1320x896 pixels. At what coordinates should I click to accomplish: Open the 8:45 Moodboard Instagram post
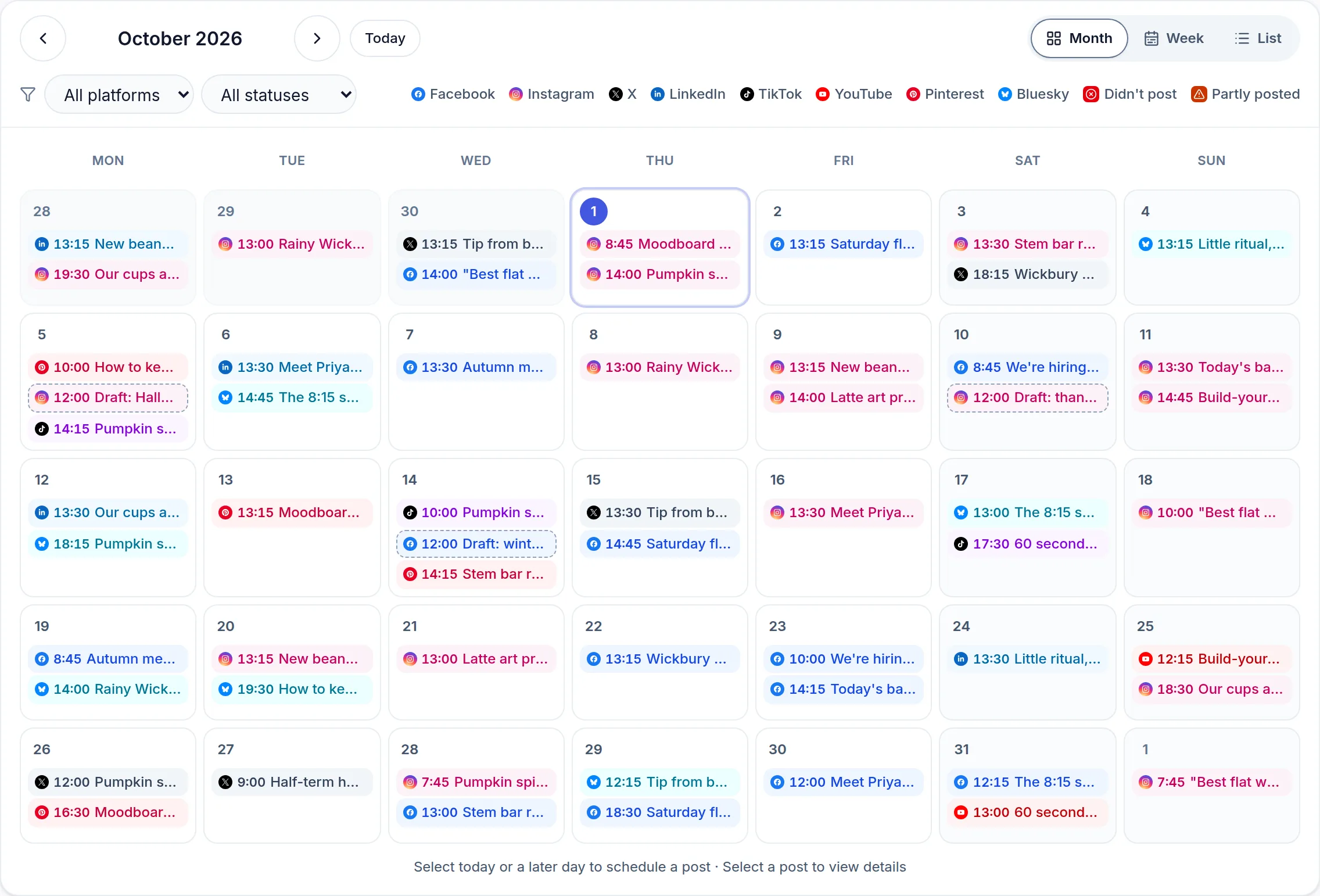pyautogui.click(x=660, y=244)
